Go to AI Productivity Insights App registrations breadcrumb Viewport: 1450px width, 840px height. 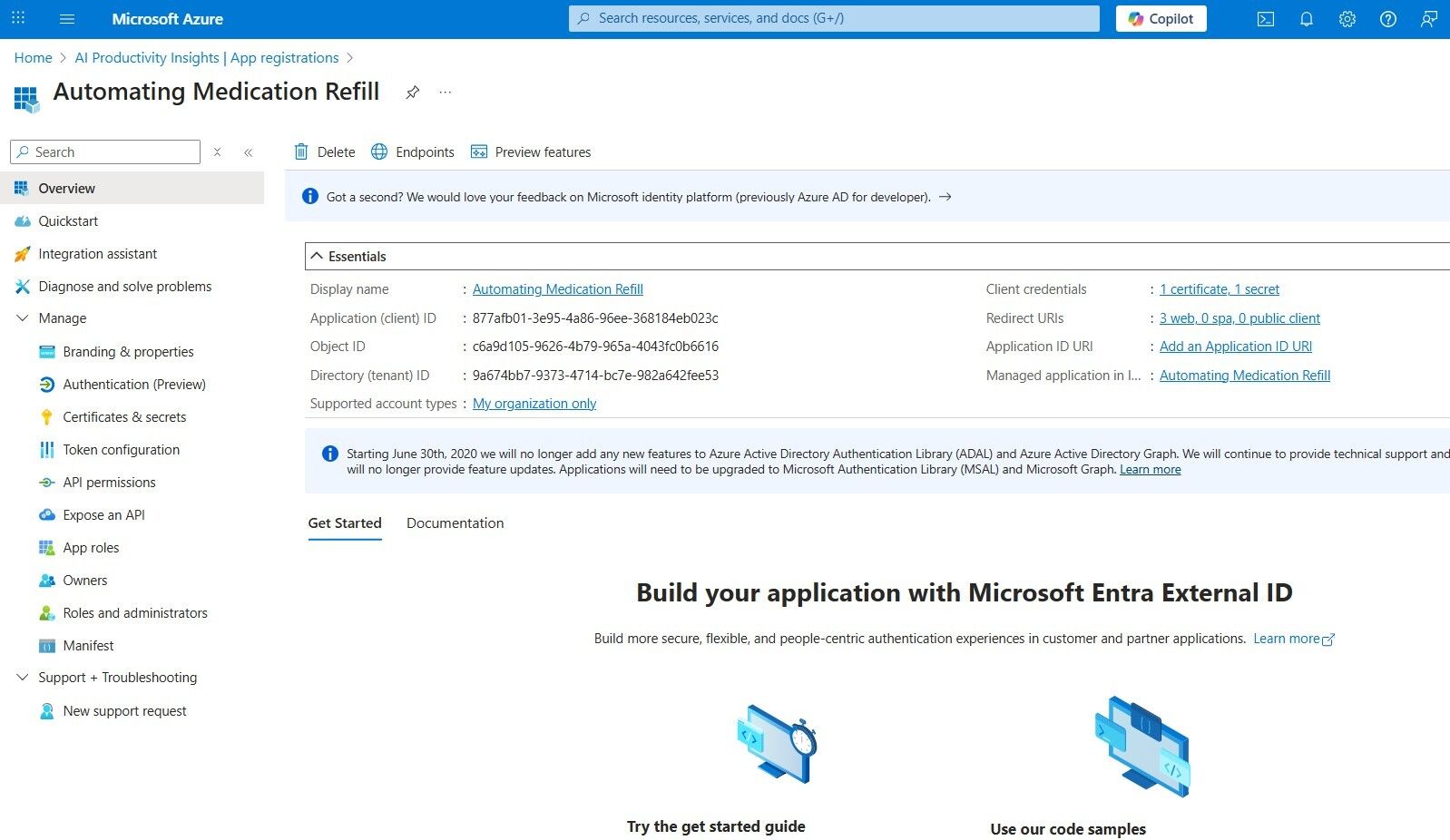click(207, 58)
